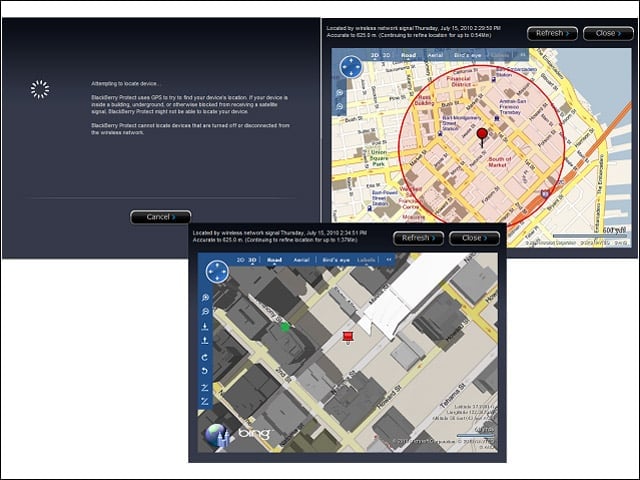Pan down arrow on 3D map compass
The height and width of the screenshot is (480, 640).
(x=217, y=279)
